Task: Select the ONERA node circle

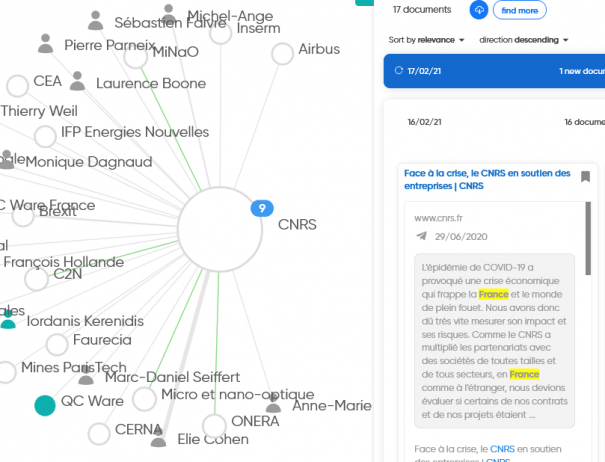Action: [x=214, y=426]
